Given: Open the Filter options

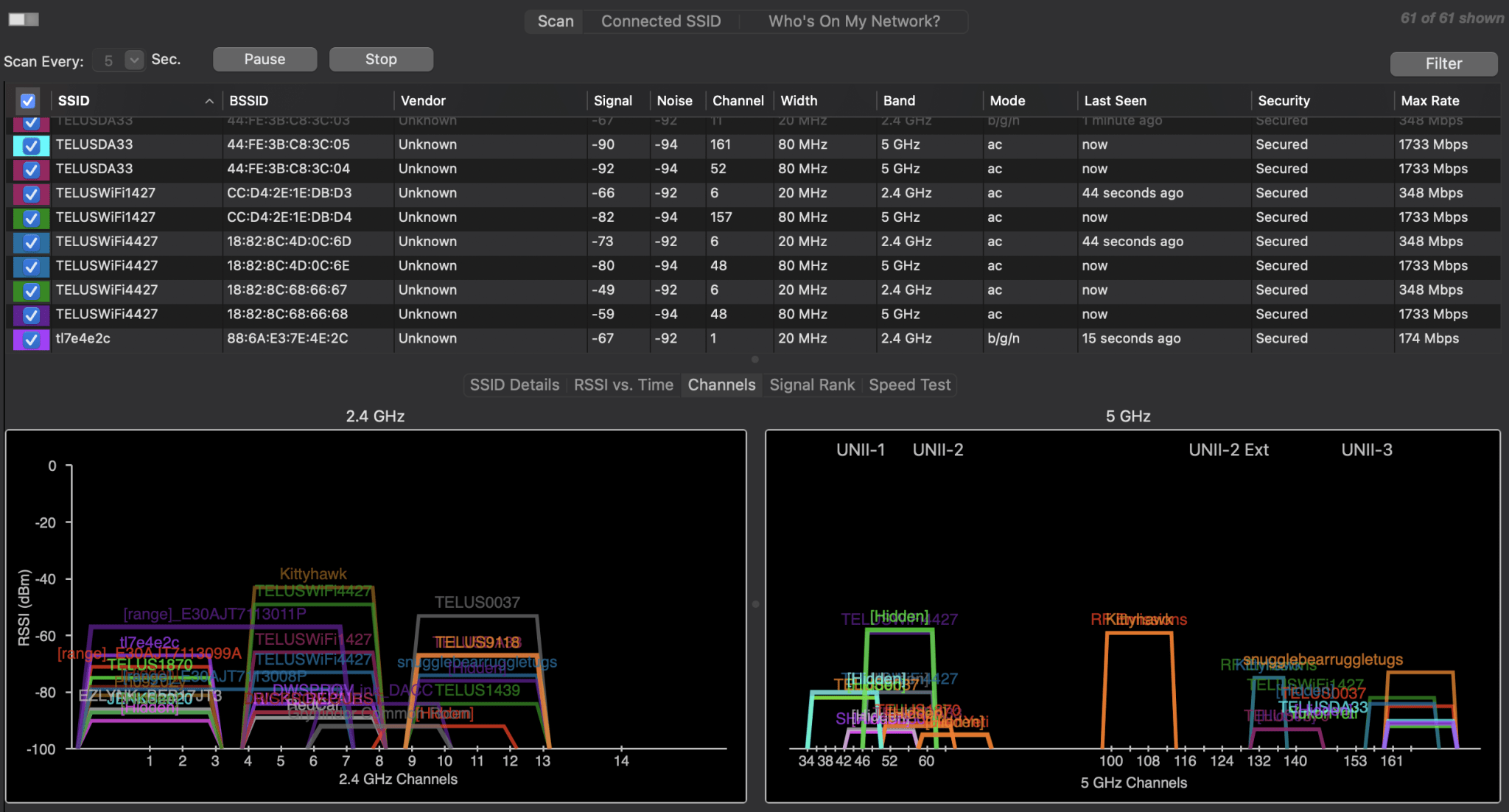Looking at the screenshot, I should [x=1443, y=64].
